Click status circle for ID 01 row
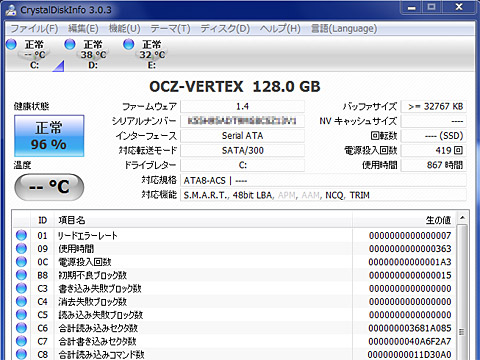This screenshot has width=480, height=360. pyautogui.click(x=21, y=235)
